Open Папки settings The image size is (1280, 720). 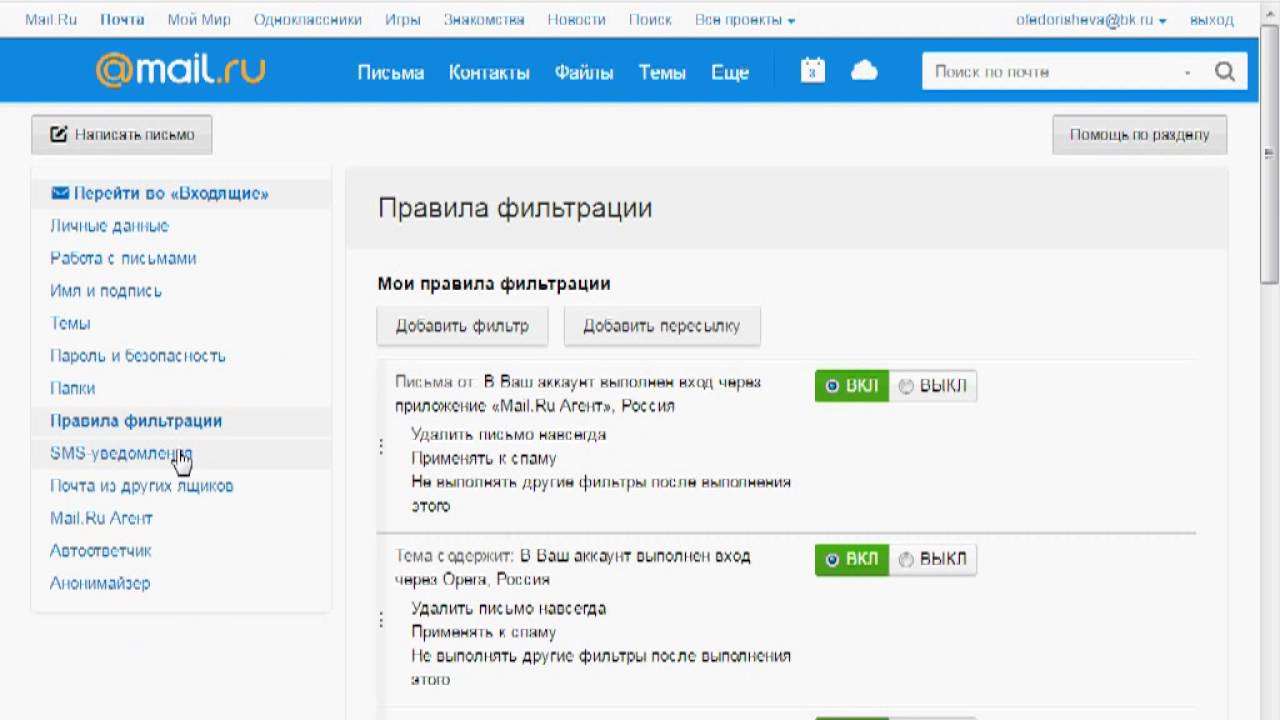(72, 388)
